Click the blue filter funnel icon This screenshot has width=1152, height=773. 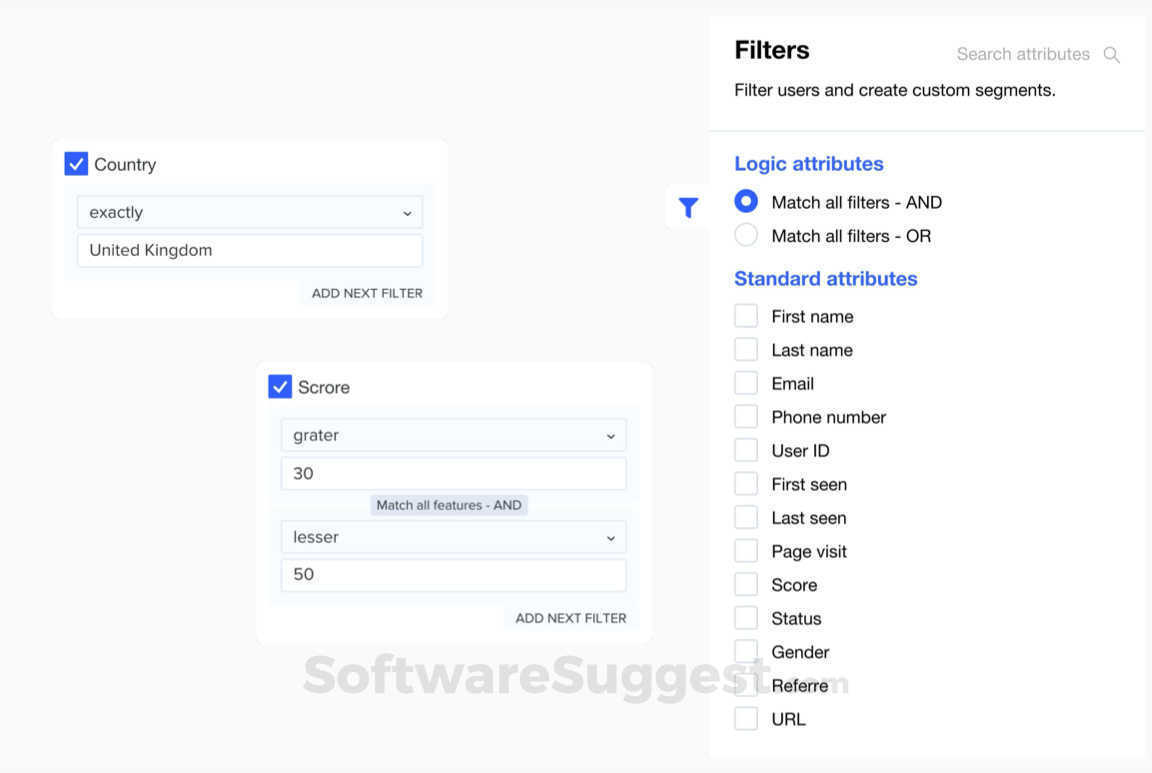(688, 207)
